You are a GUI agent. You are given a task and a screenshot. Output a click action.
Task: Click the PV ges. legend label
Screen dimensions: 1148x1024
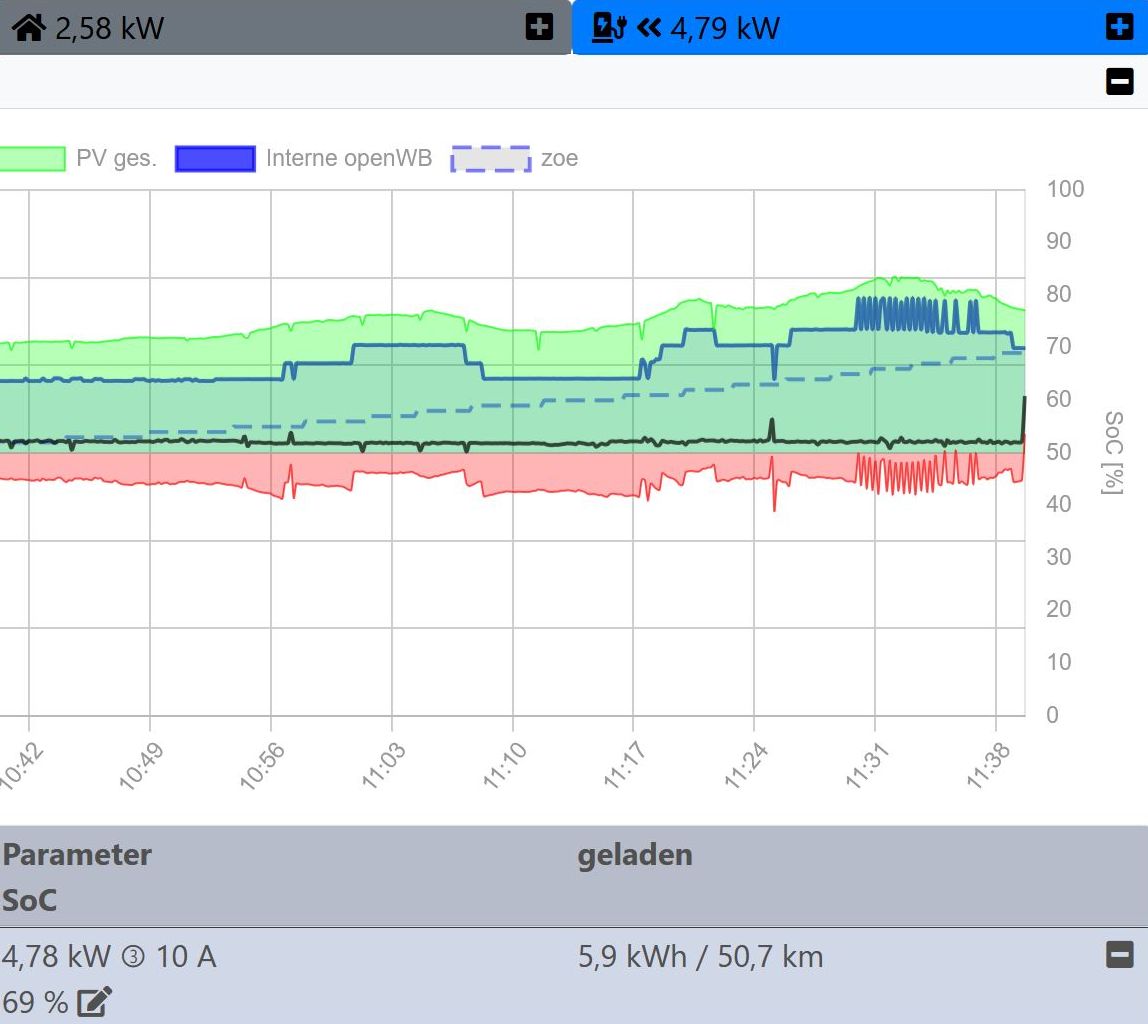pyautogui.click(x=116, y=159)
